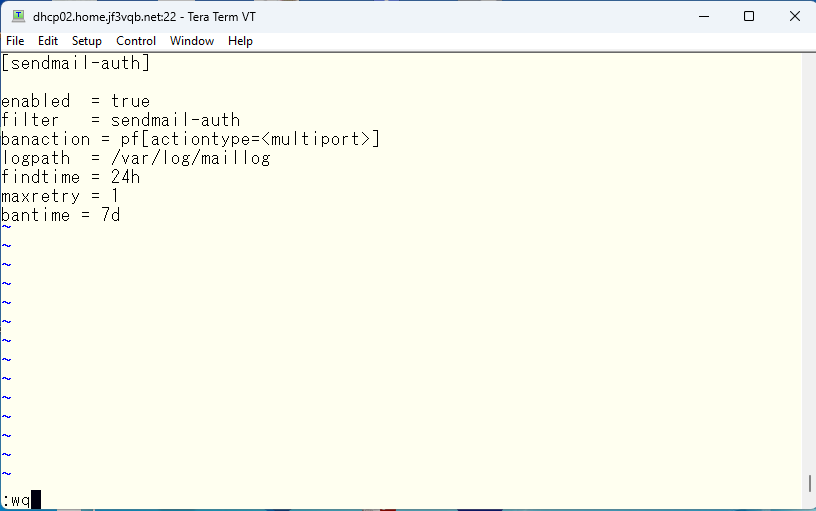Maximize the Tera Term window

pyautogui.click(x=749, y=17)
